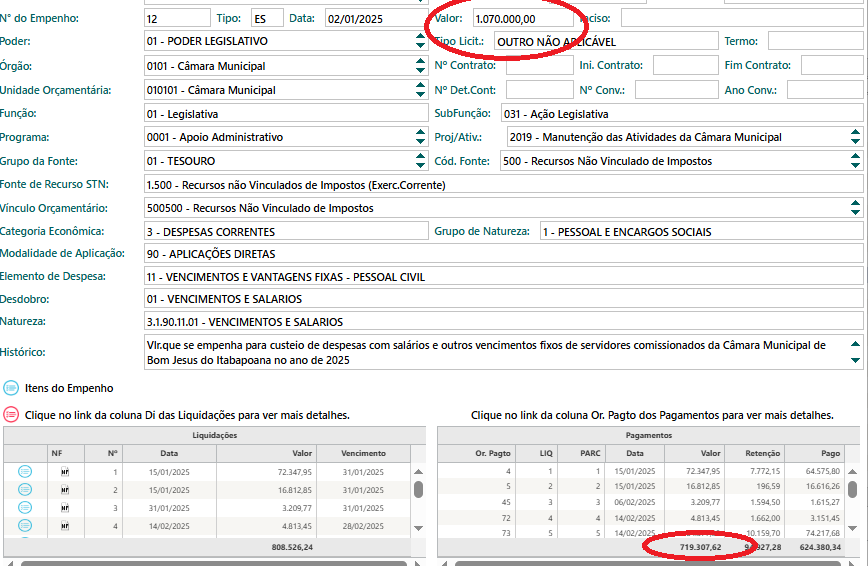The height and width of the screenshot is (566, 868).
Task: Click NF icon in liquidação row 1
Action: pyautogui.click(x=65, y=471)
